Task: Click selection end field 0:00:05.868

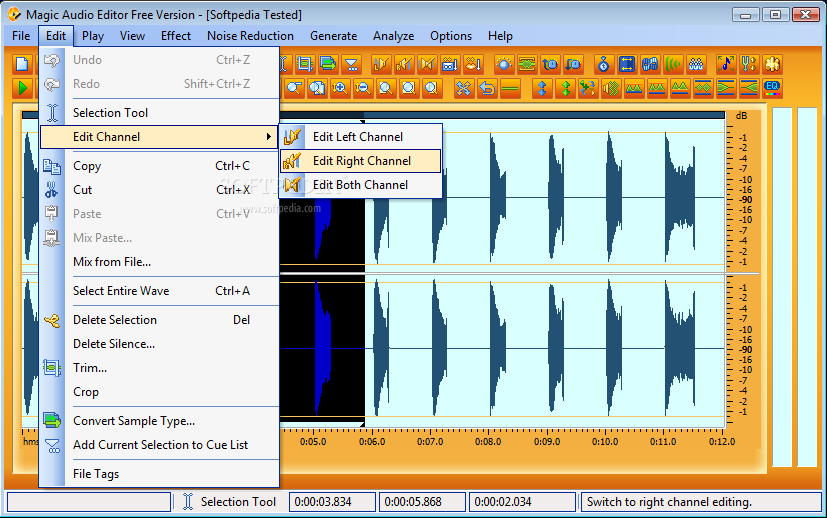Action: (x=422, y=502)
